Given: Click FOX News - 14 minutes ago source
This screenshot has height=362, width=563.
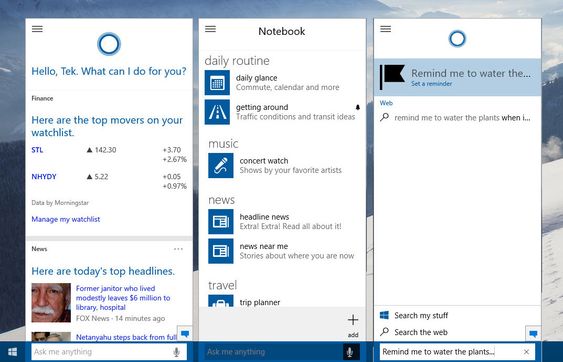Looking at the screenshot, I should pyautogui.click(x=120, y=318).
